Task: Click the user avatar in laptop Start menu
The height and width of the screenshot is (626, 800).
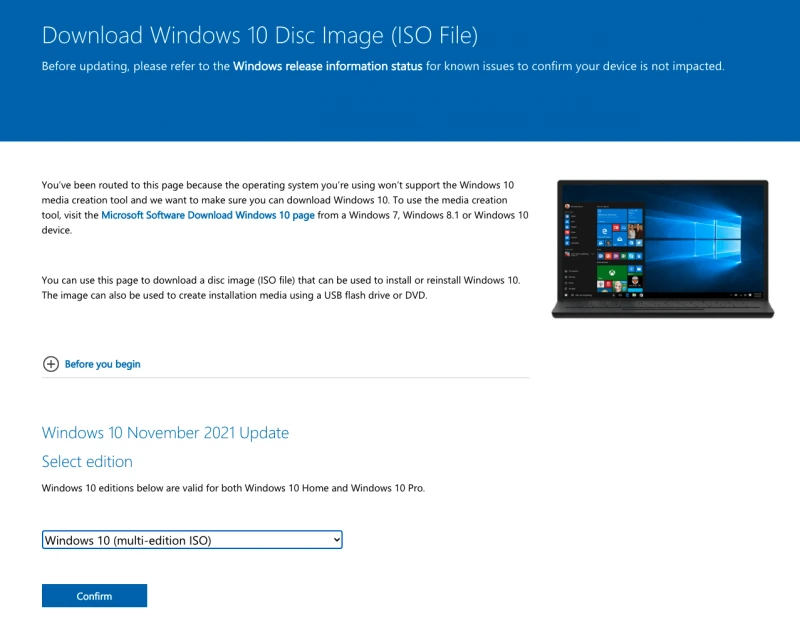Action: [x=568, y=205]
